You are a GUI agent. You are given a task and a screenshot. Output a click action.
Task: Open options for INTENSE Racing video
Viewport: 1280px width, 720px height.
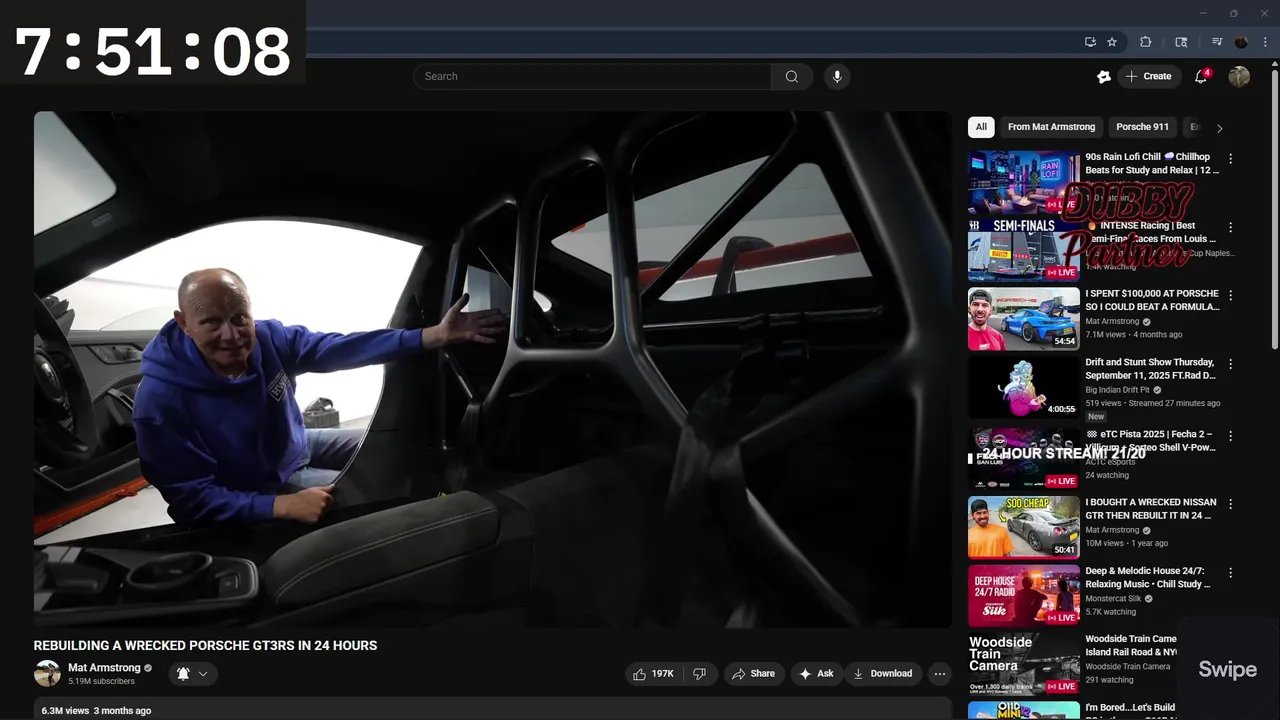(x=1230, y=228)
